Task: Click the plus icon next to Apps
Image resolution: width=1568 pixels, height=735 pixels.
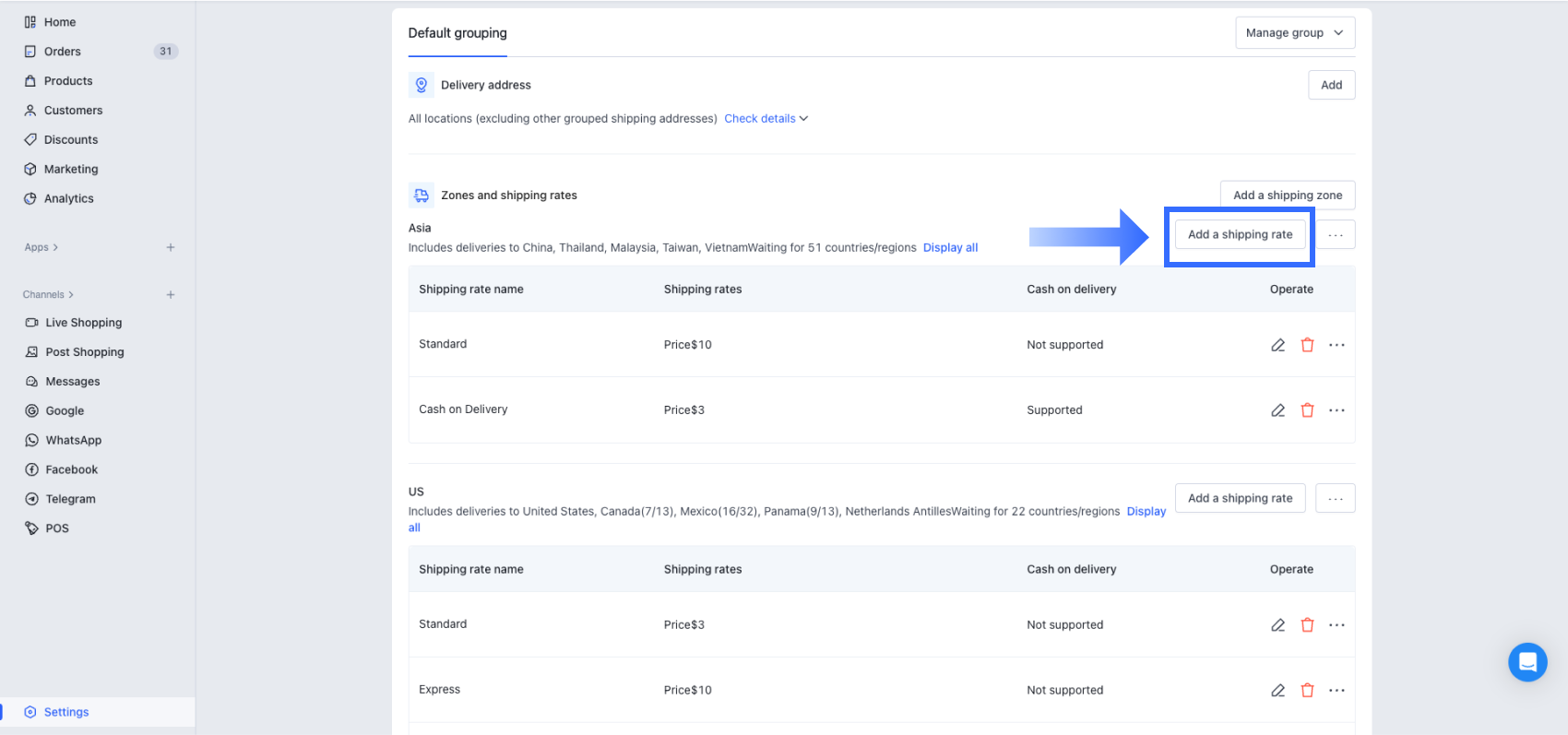Action: [x=171, y=247]
